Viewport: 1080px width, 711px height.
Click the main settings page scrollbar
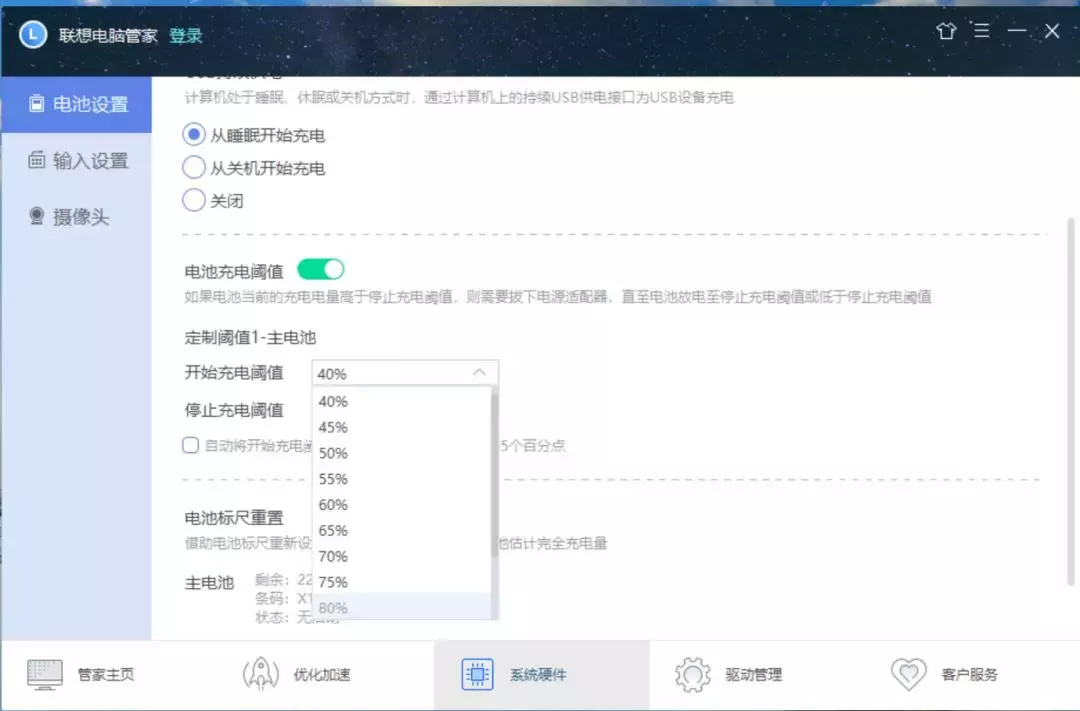click(x=1070, y=402)
